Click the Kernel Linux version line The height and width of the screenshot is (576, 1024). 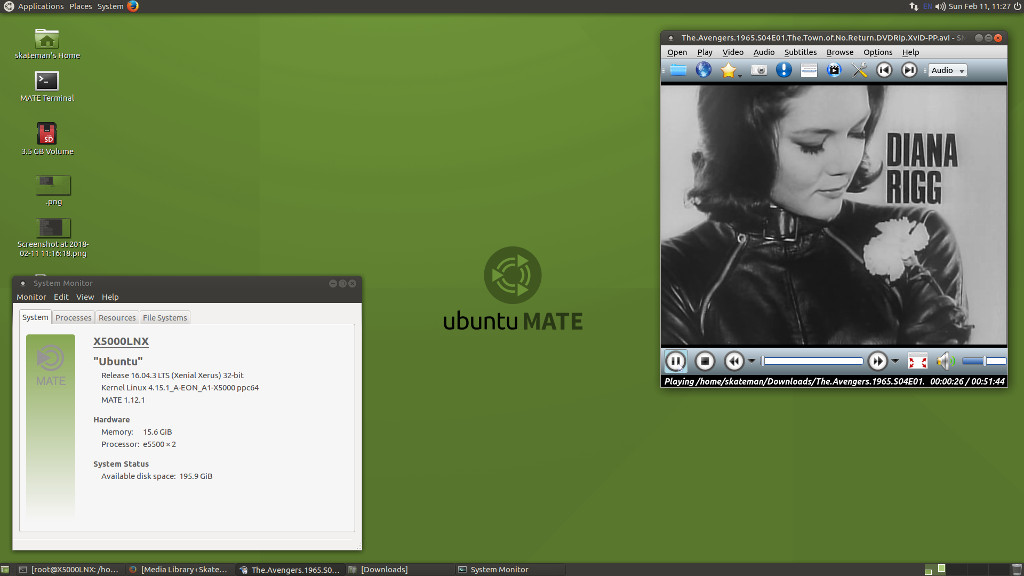click(180, 387)
